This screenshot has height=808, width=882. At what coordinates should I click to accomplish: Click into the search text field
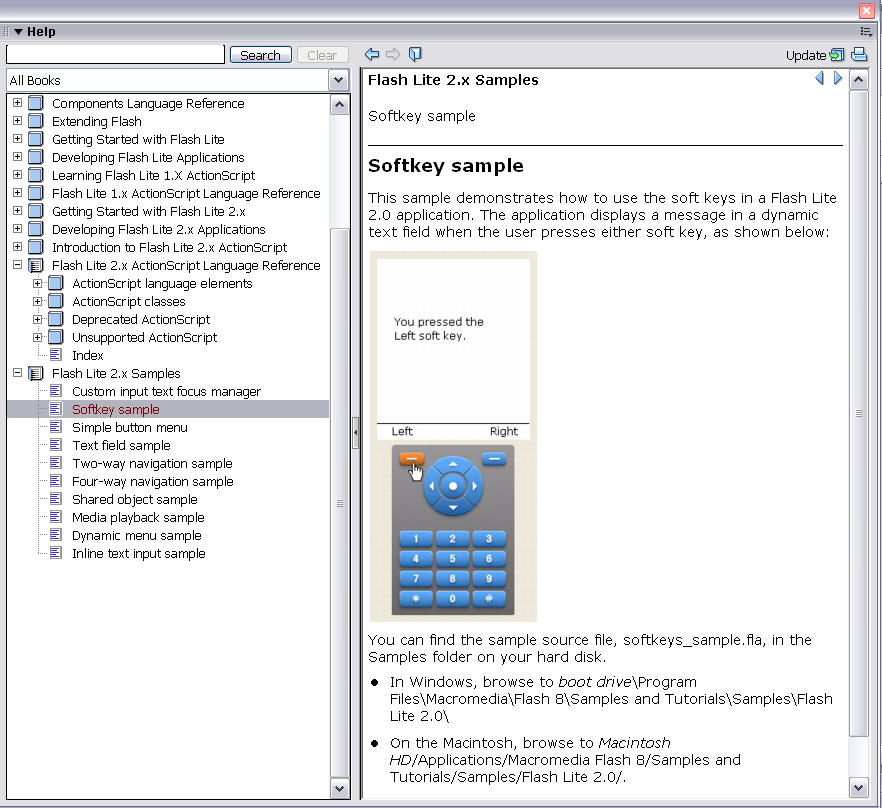point(115,55)
